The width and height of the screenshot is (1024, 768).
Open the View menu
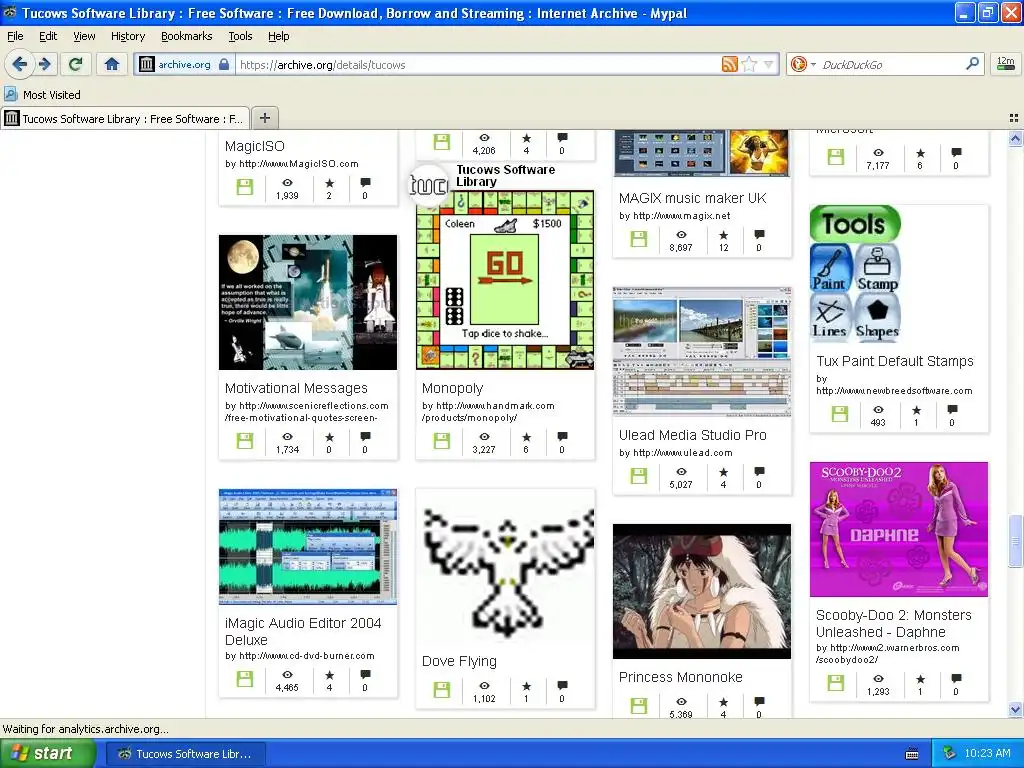click(x=84, y=36)
